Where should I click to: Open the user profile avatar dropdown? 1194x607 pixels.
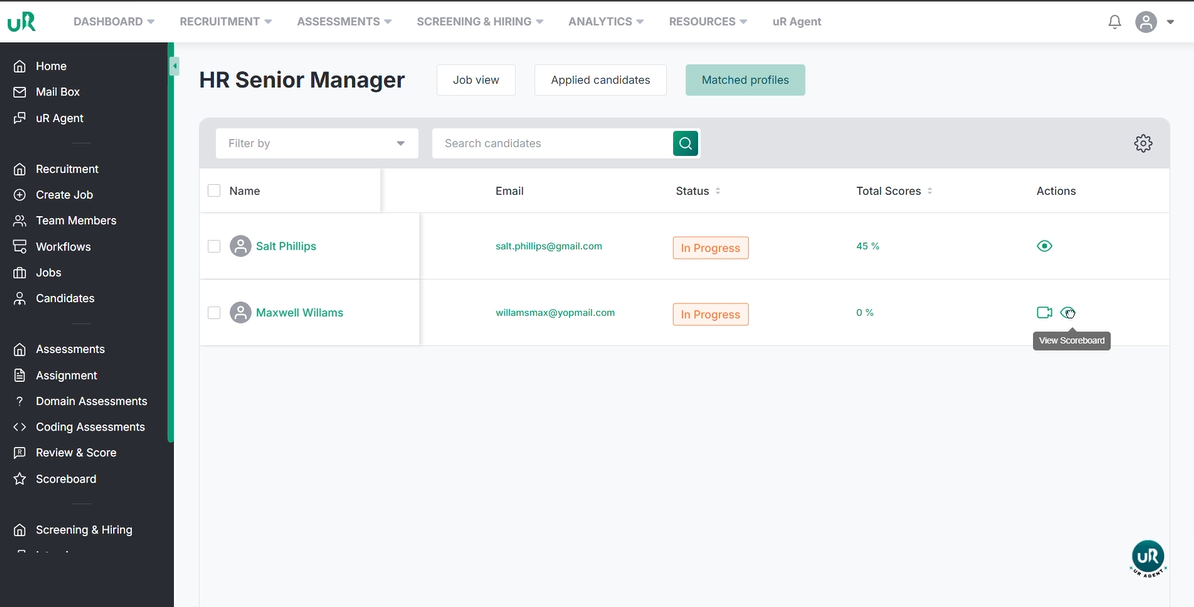1154,22
